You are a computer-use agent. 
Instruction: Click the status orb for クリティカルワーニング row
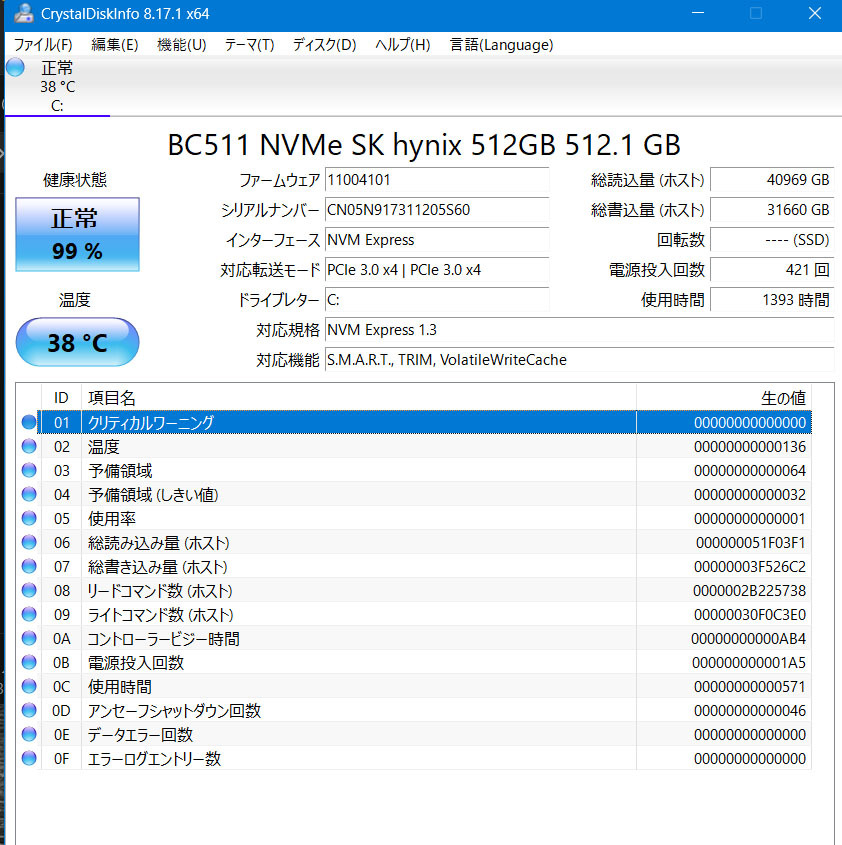point(28,423)
